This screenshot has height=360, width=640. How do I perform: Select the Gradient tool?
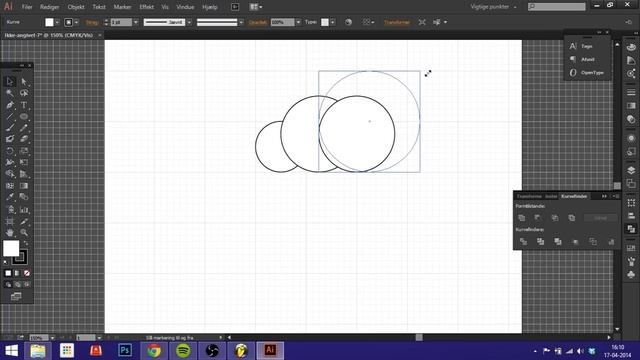pyautogui.click(x=24, y=186)
